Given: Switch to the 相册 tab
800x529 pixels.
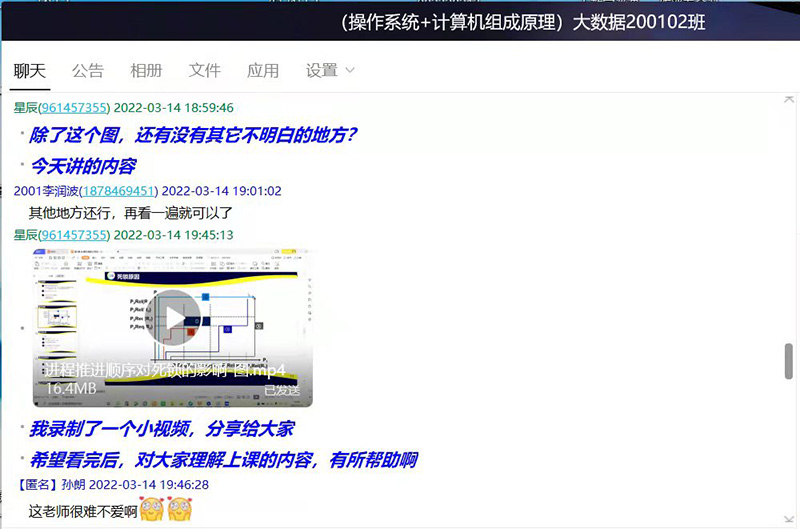Looking at the screenshot, I should (x=146, y=70).
